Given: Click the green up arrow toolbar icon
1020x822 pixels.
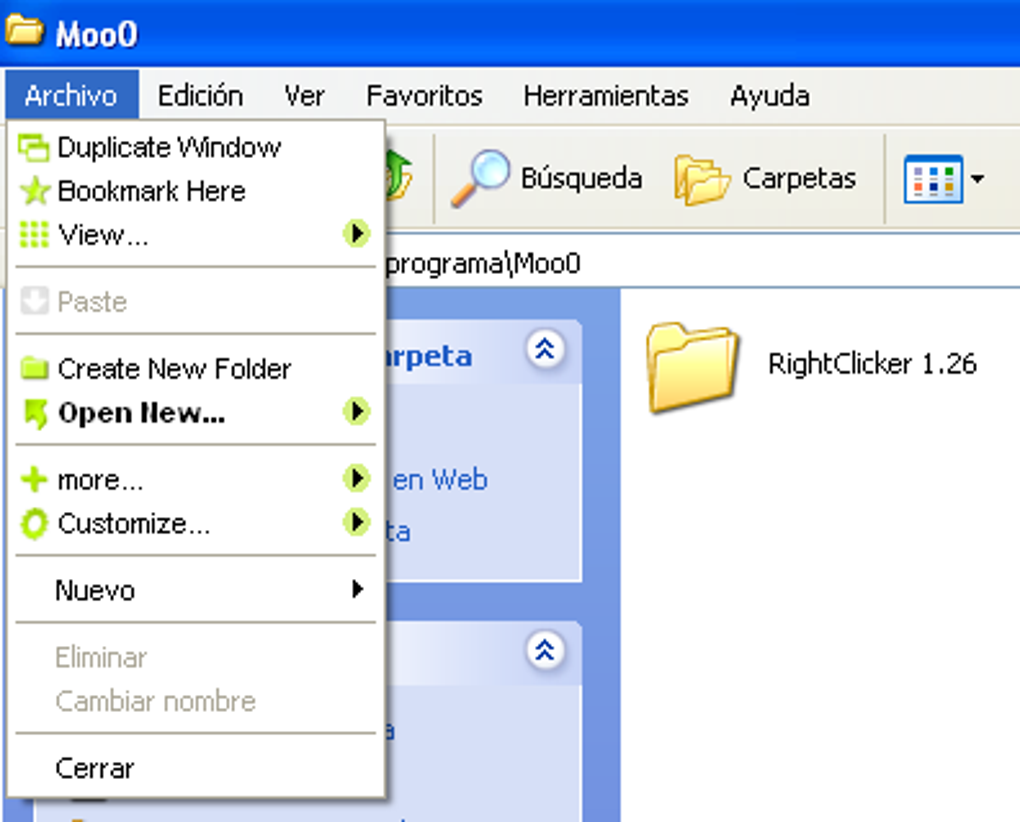Looking at the screenshot, I should (x=398, y=177).
